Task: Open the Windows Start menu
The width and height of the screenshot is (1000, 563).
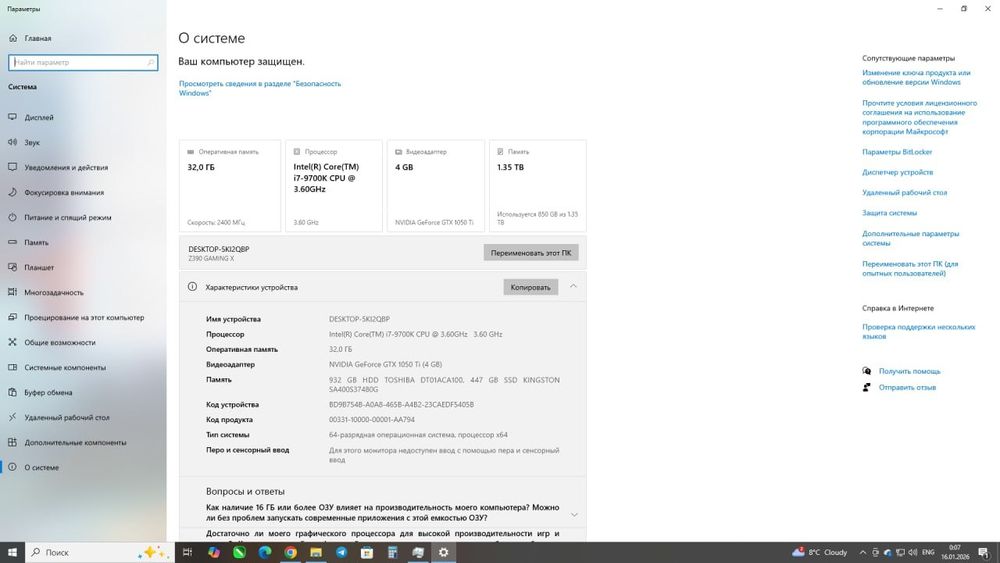Action: tap(12, 552)
